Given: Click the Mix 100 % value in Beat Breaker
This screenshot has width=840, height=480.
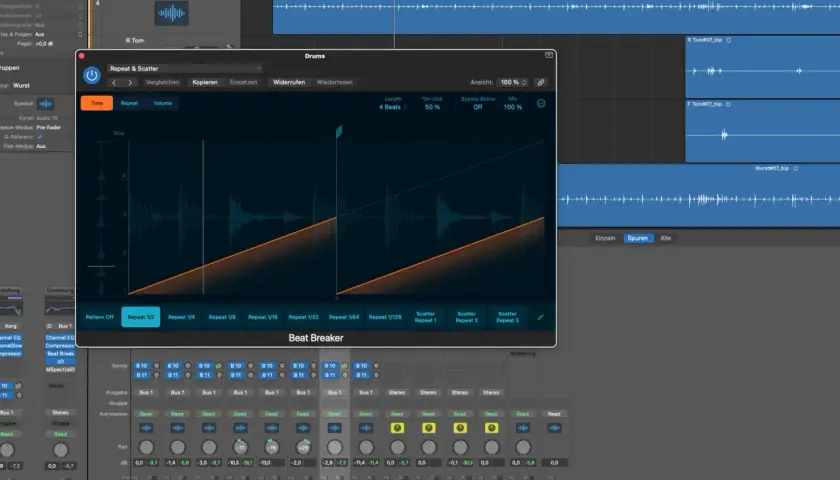Looking at the screenshot, I should click(513, 107).
